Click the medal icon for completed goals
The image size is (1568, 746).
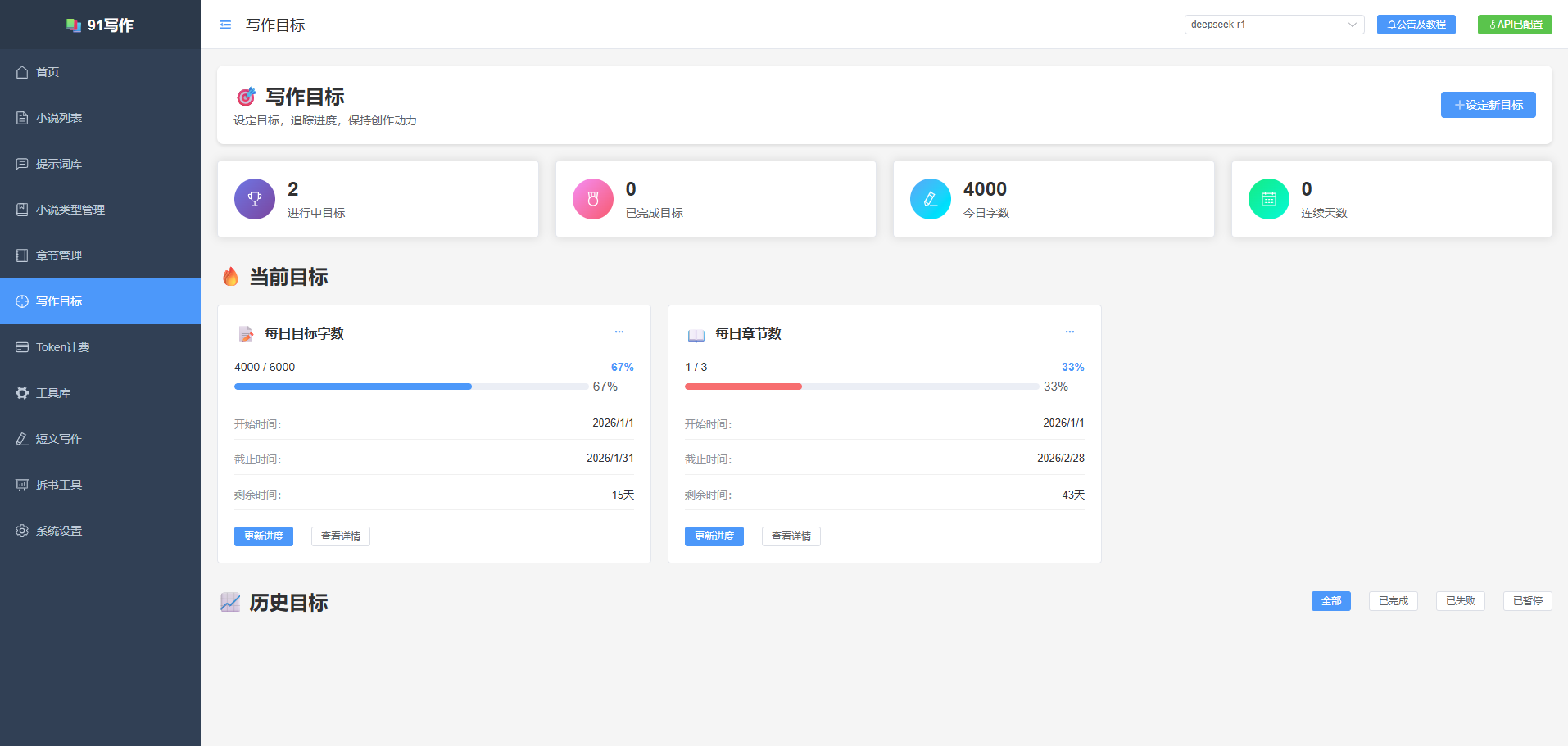[593, 199]
